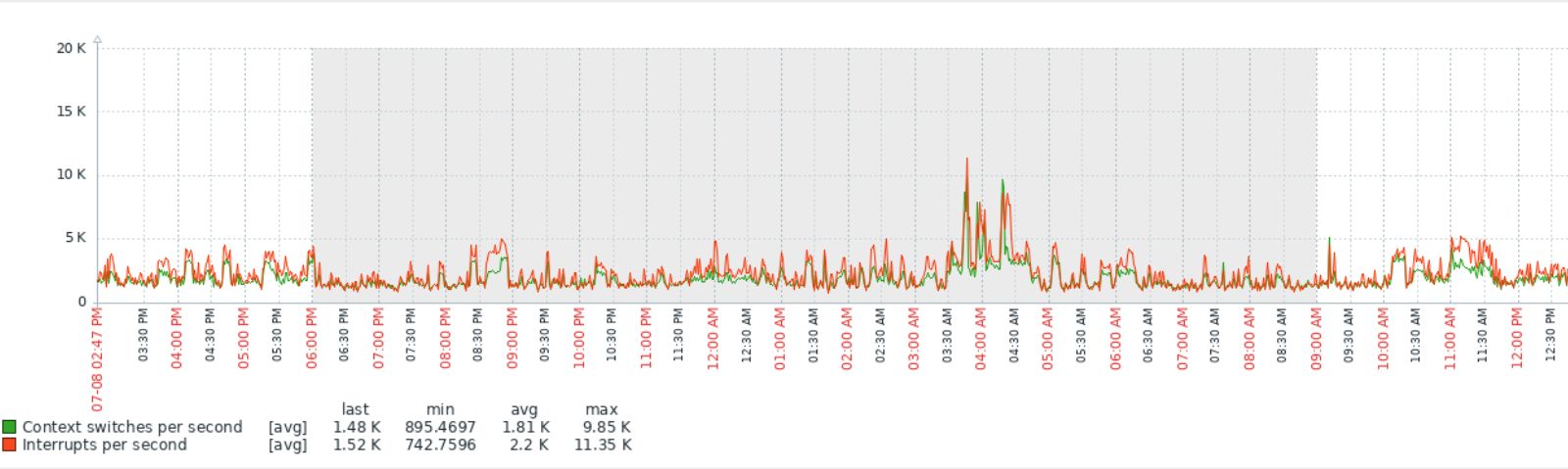Click the 07-08 02:47 PM start time label
Viewport: 1568px width, 469px height.
click(x=97, y=358)
